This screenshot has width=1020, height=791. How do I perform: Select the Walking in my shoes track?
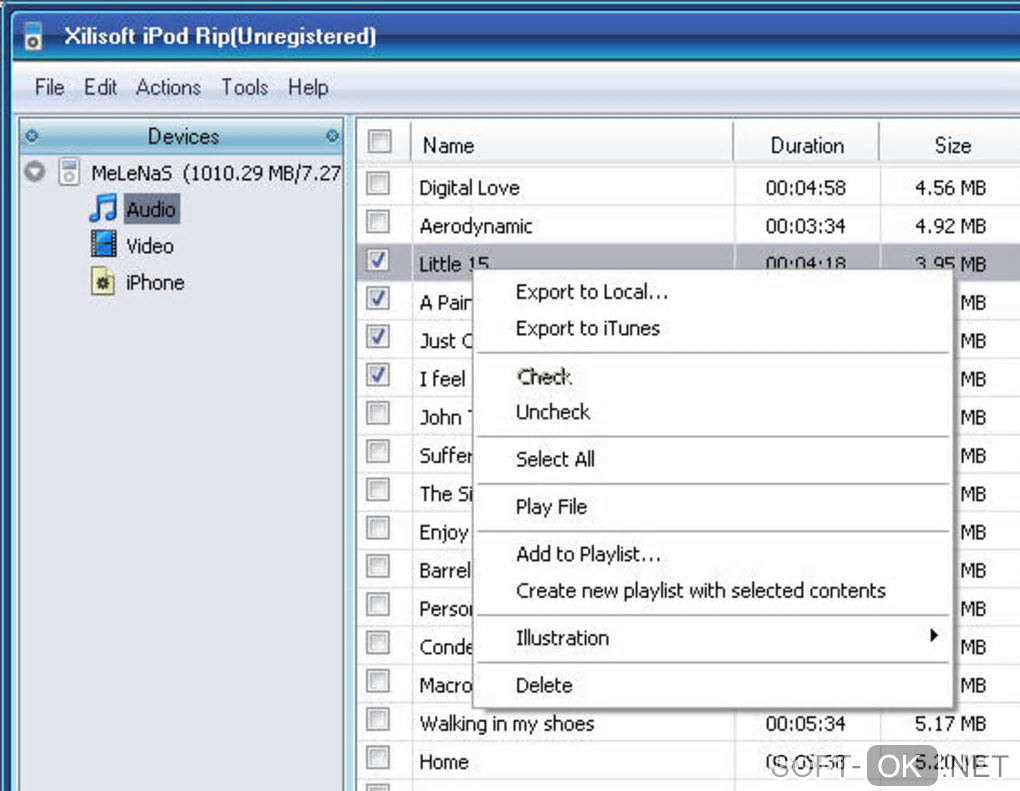507,723
